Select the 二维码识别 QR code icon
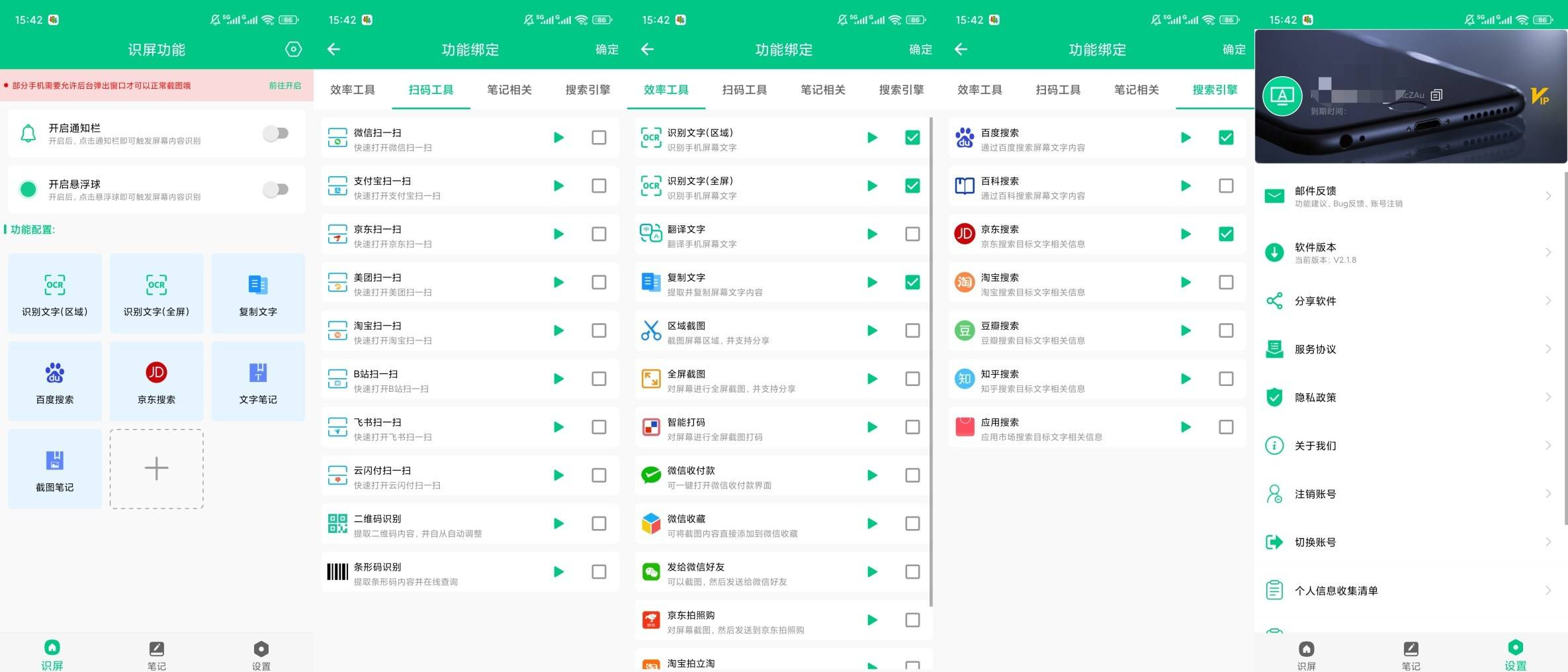The height and width of the screenshot is (672, 1568). (x=337, y=524)
